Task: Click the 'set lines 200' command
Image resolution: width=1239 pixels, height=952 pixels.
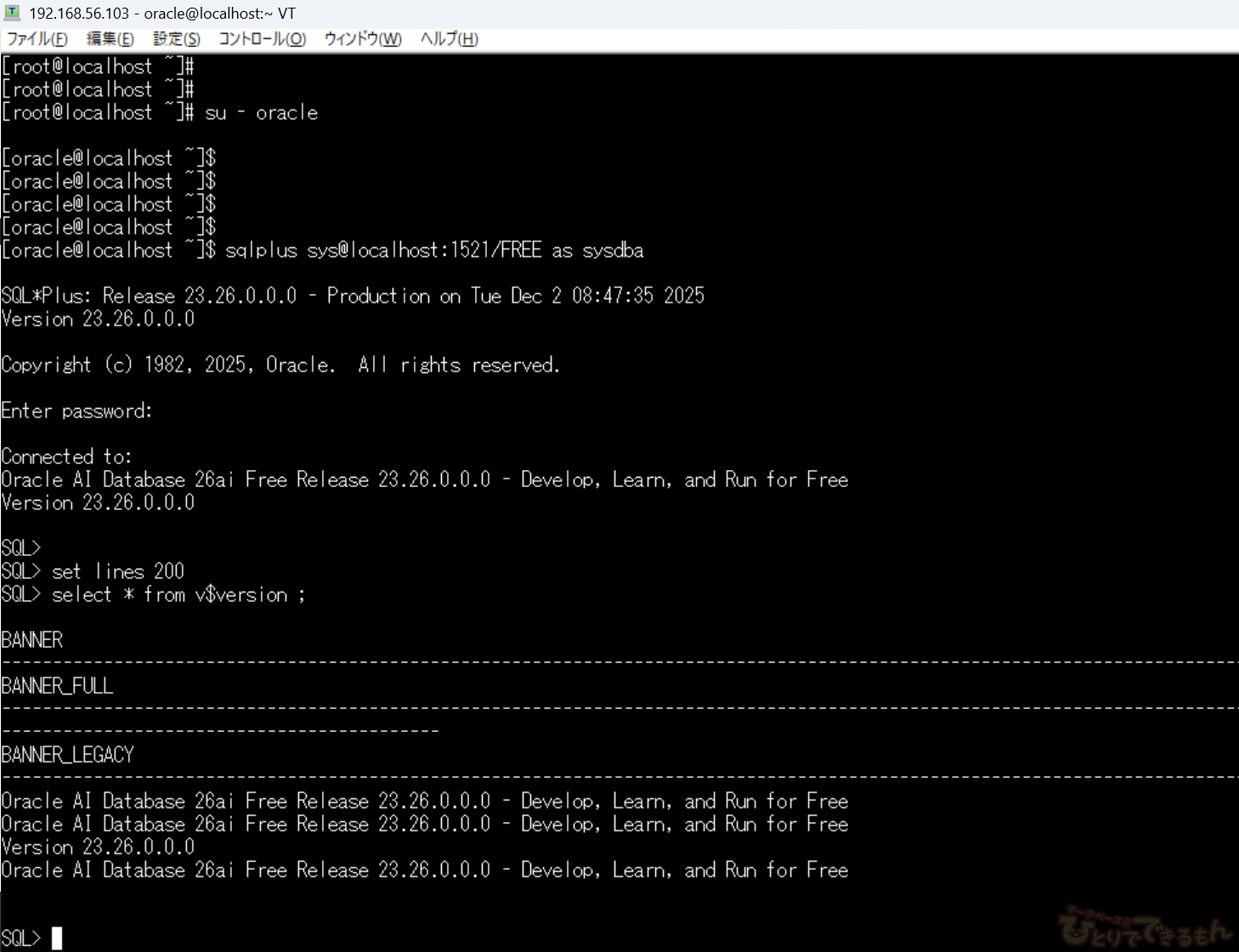Action: [x=117, y=572]
